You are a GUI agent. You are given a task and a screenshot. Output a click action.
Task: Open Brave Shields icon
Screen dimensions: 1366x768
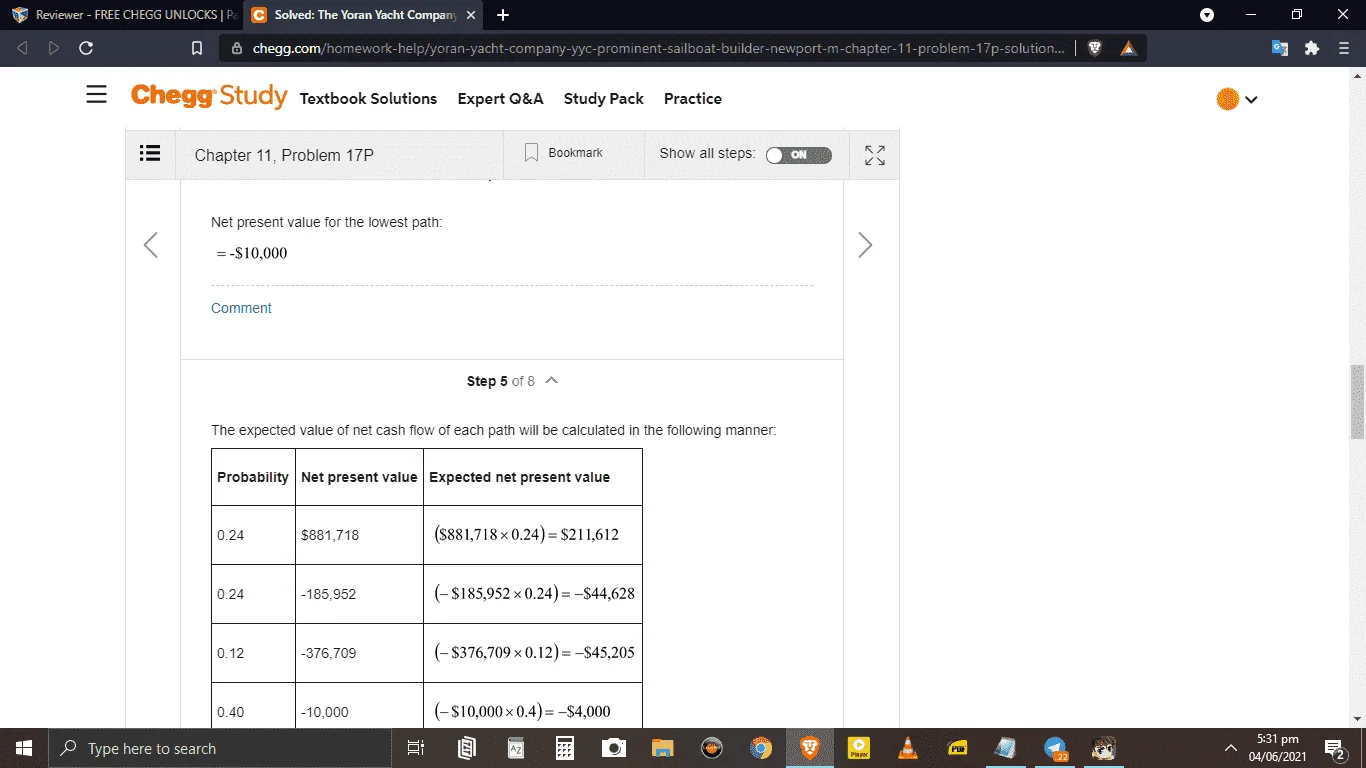(1095, 48)
